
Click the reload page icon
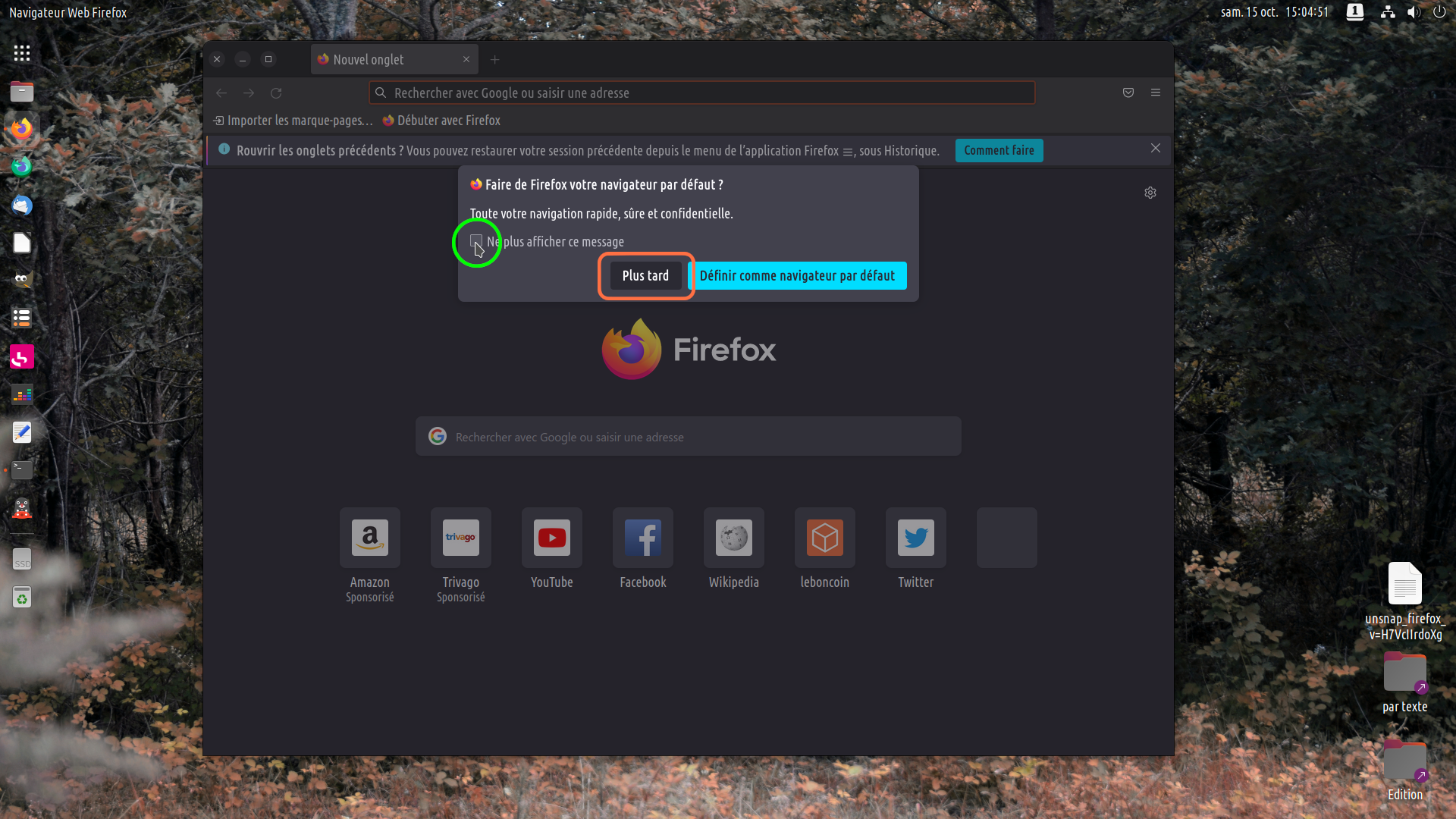click(276, 93)
